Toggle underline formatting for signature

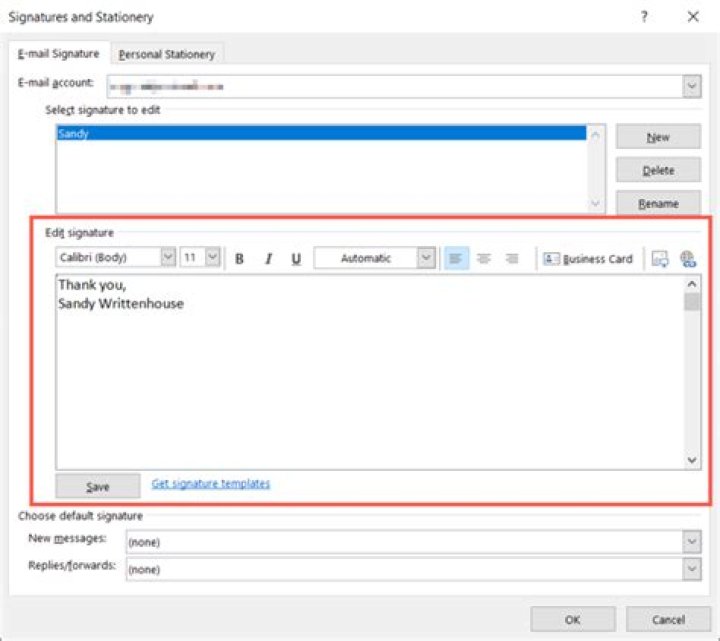296,259
